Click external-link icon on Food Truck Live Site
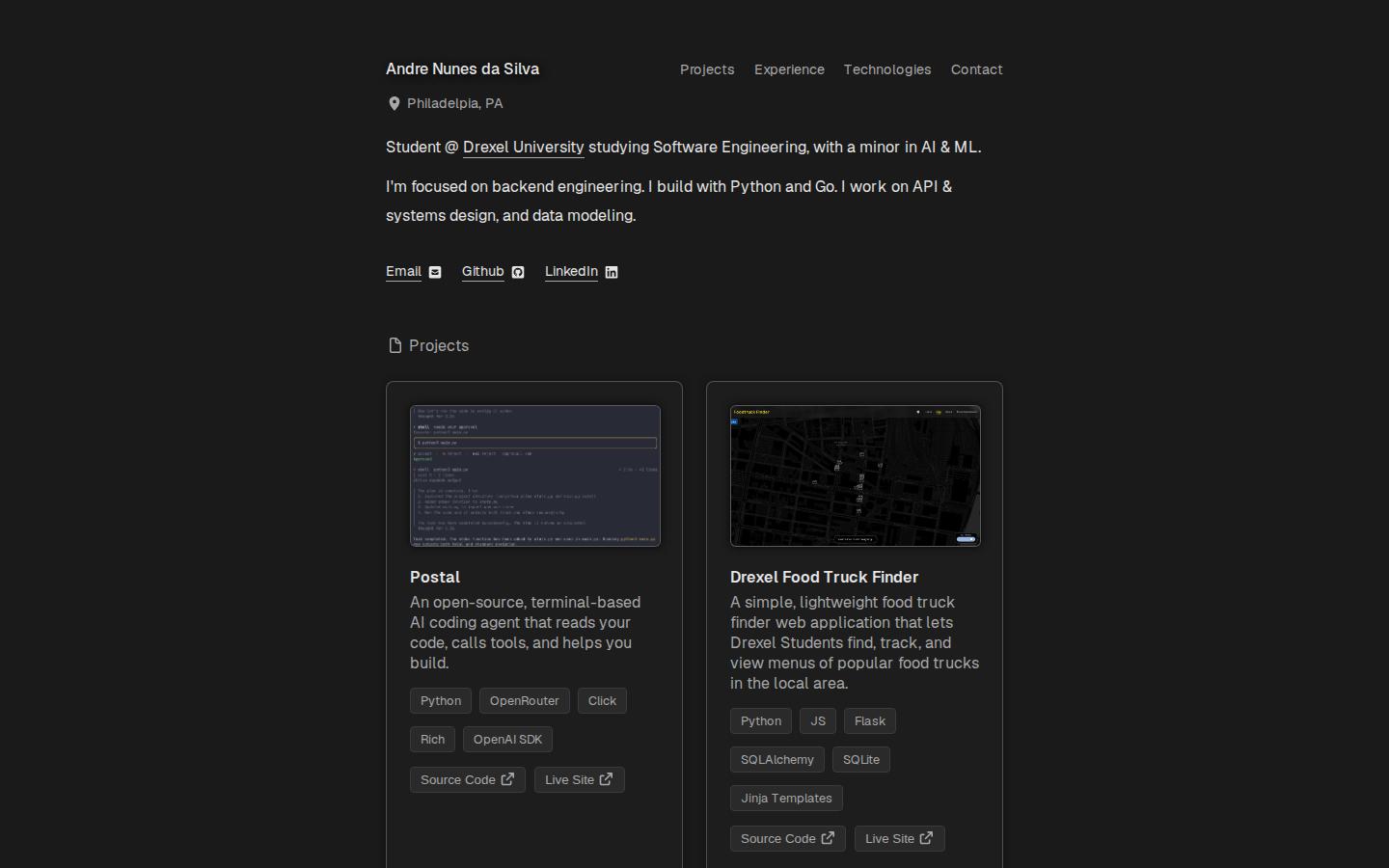This screenshot has height=868, width=1389. tap(926, 838)
